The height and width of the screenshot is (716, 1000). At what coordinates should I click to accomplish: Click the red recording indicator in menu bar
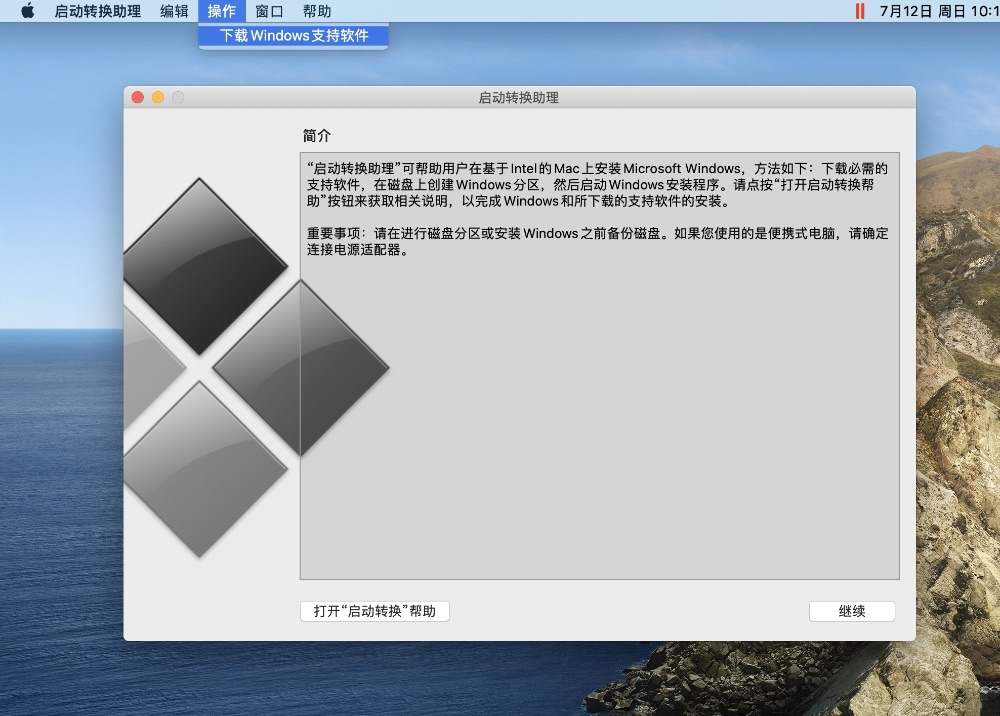tap(860, 11)
